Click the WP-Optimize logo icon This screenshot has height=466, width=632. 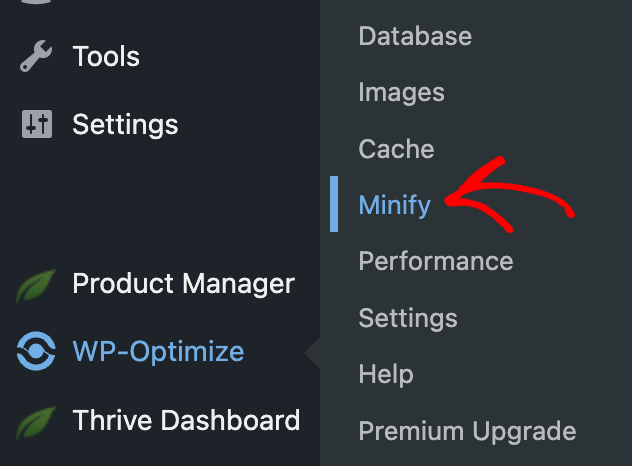coord(36,351)
